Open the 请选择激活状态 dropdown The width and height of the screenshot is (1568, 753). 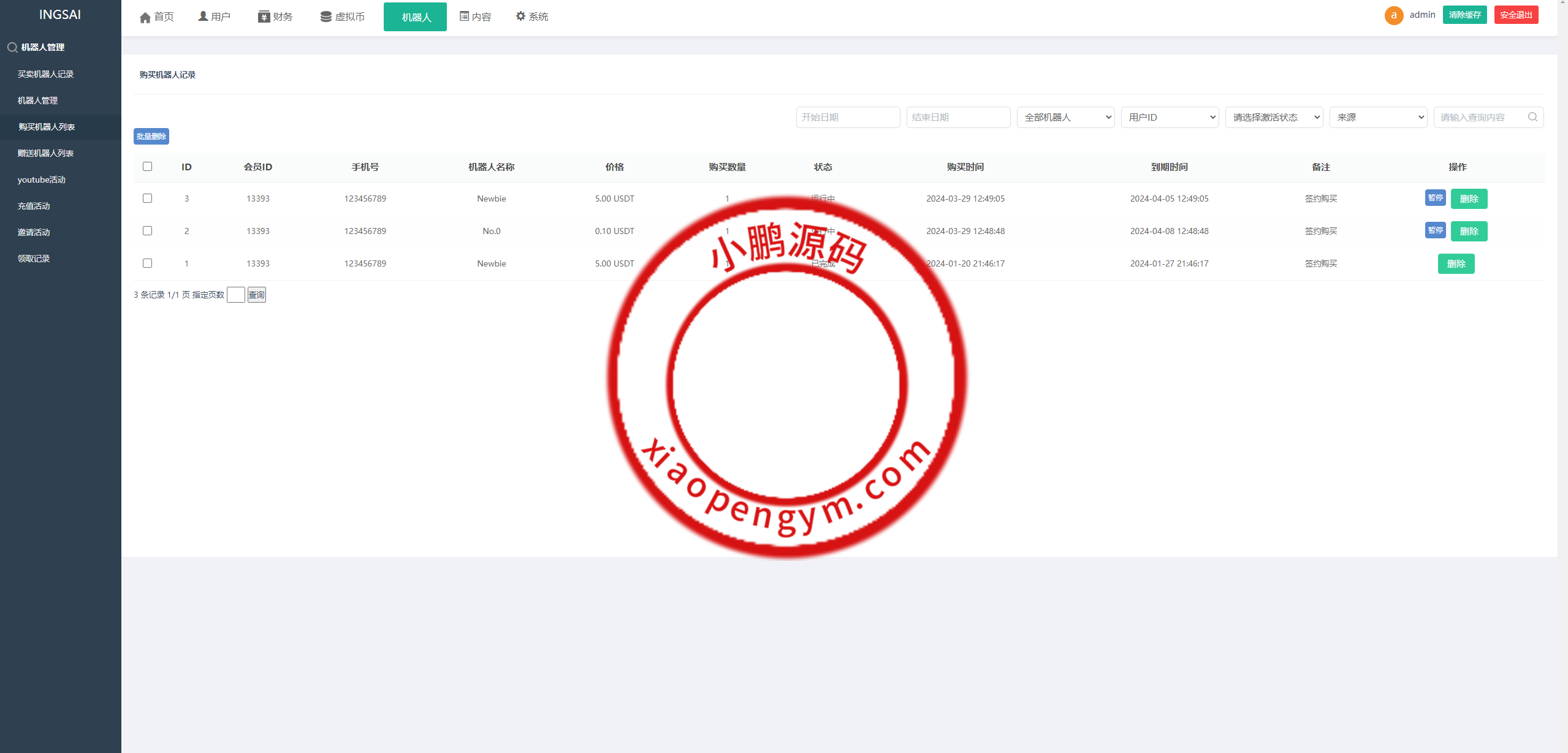point(1274,117)
